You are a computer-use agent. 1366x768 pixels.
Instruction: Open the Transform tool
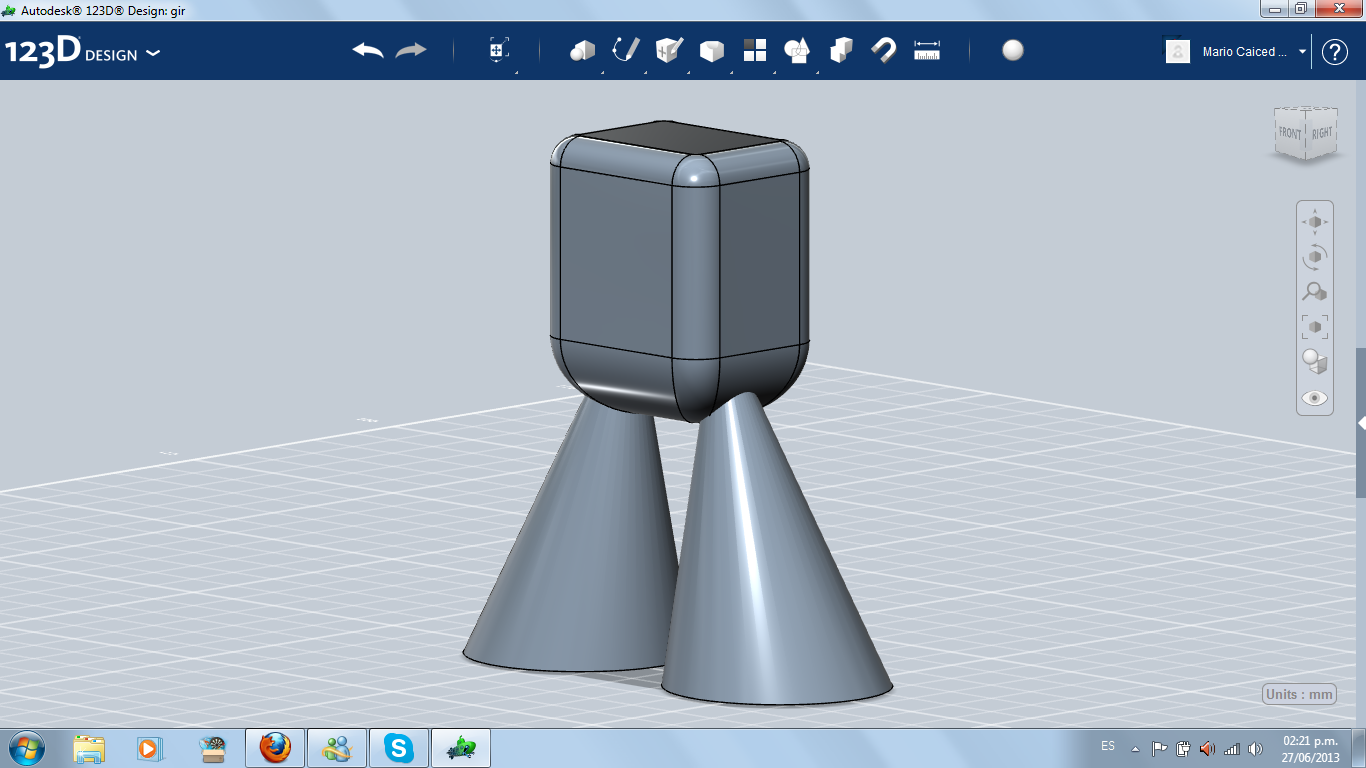[x=499, y=50]
